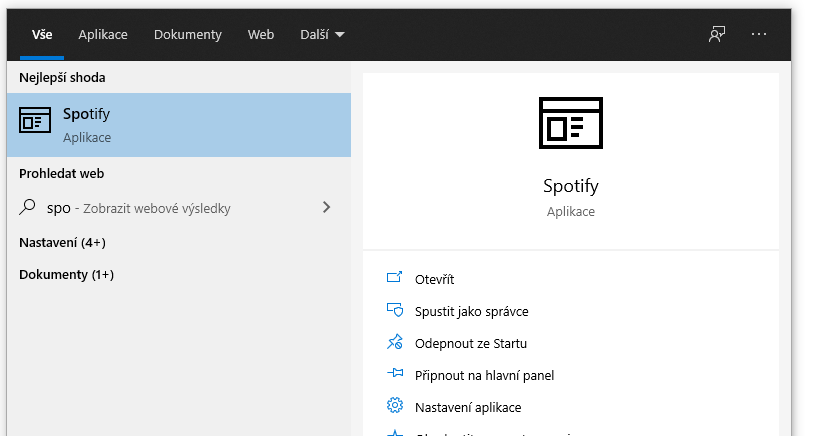Click the Nastavení aplikace gear icon

click(394, 406)
